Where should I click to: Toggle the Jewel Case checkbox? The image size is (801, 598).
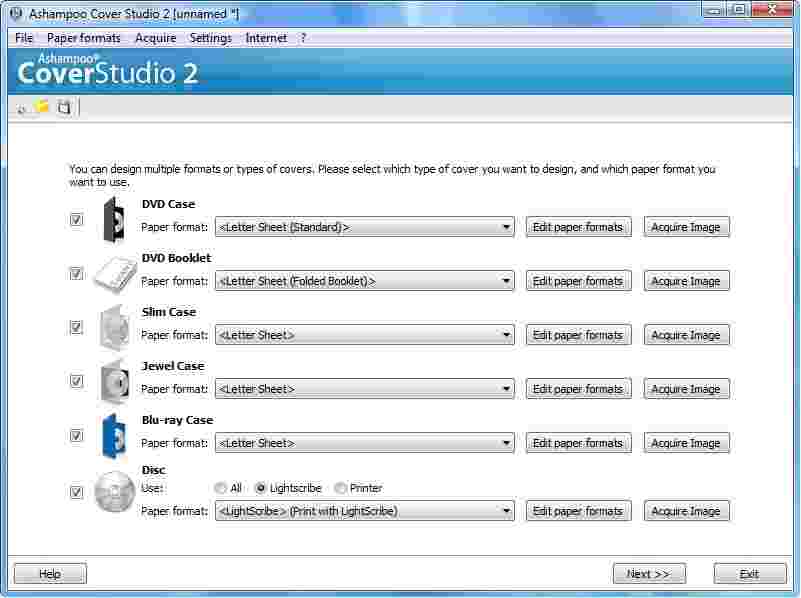click(x=76, y=381)
